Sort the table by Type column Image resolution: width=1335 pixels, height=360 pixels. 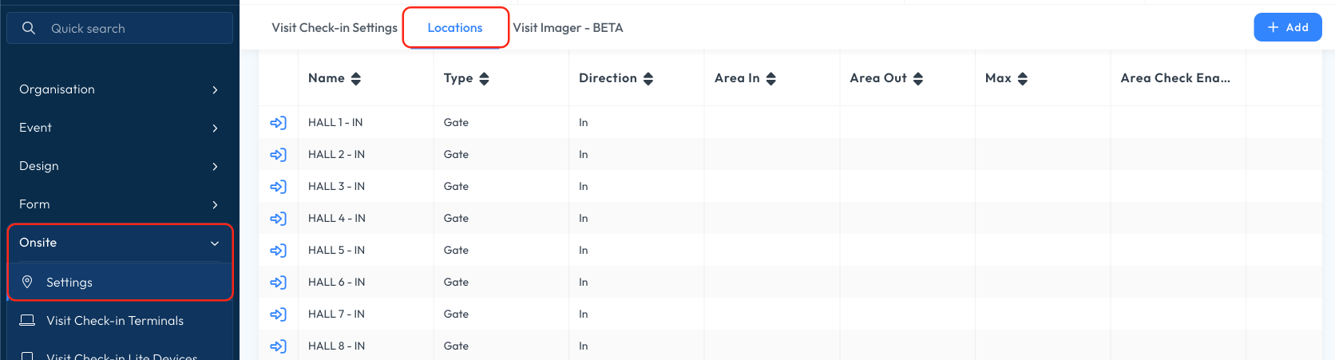tap(484, 79)
